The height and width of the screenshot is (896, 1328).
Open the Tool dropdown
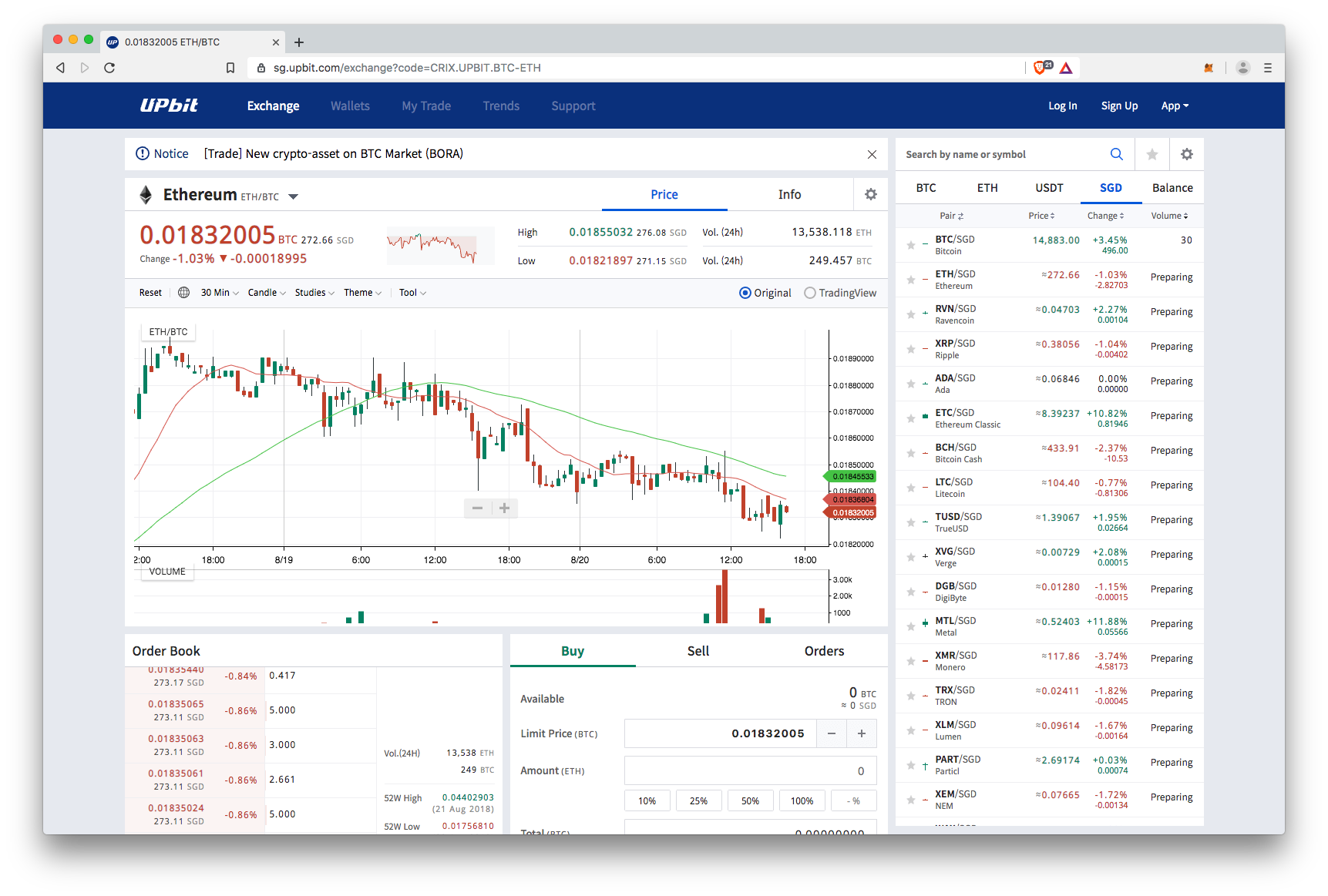click(412, 293)
